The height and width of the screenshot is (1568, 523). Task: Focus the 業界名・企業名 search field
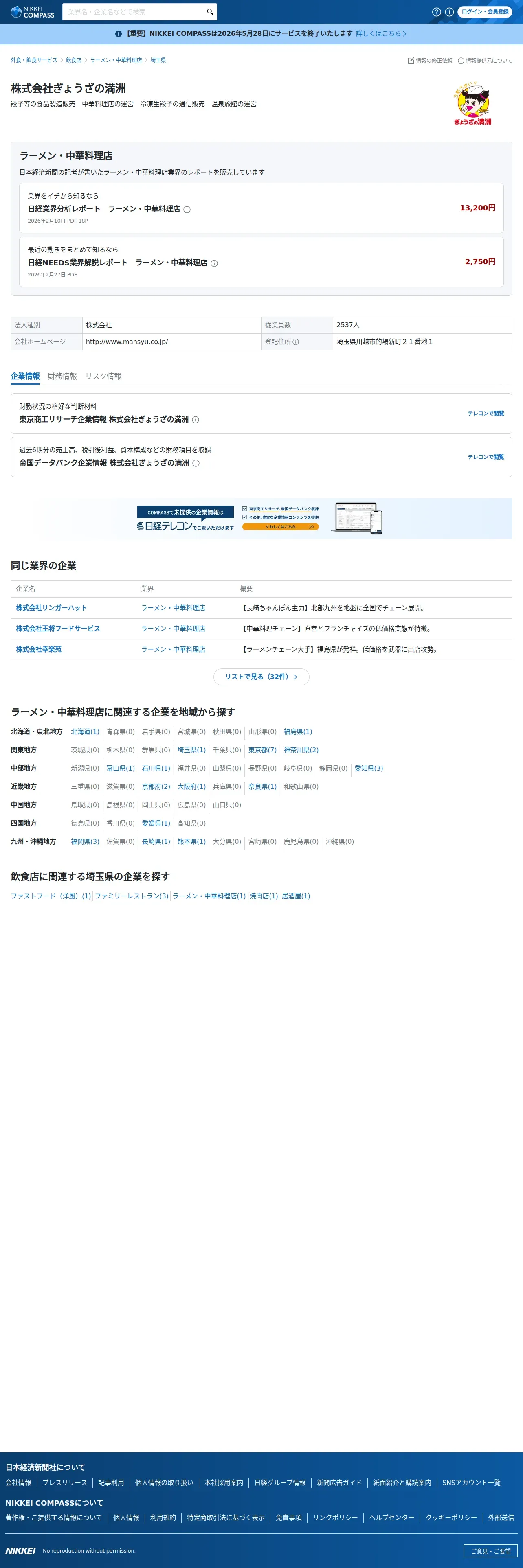tap(134, 11)
